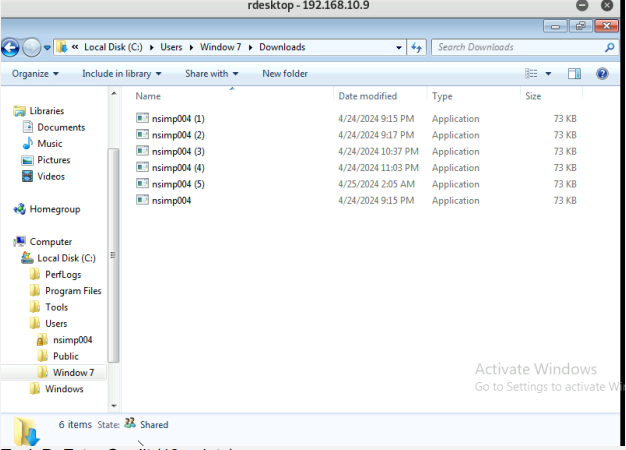This screenshot has width=626, height=450.
Task: Click the Search Downloads input field
Action: pyautogui.click(x=515, y=47)
